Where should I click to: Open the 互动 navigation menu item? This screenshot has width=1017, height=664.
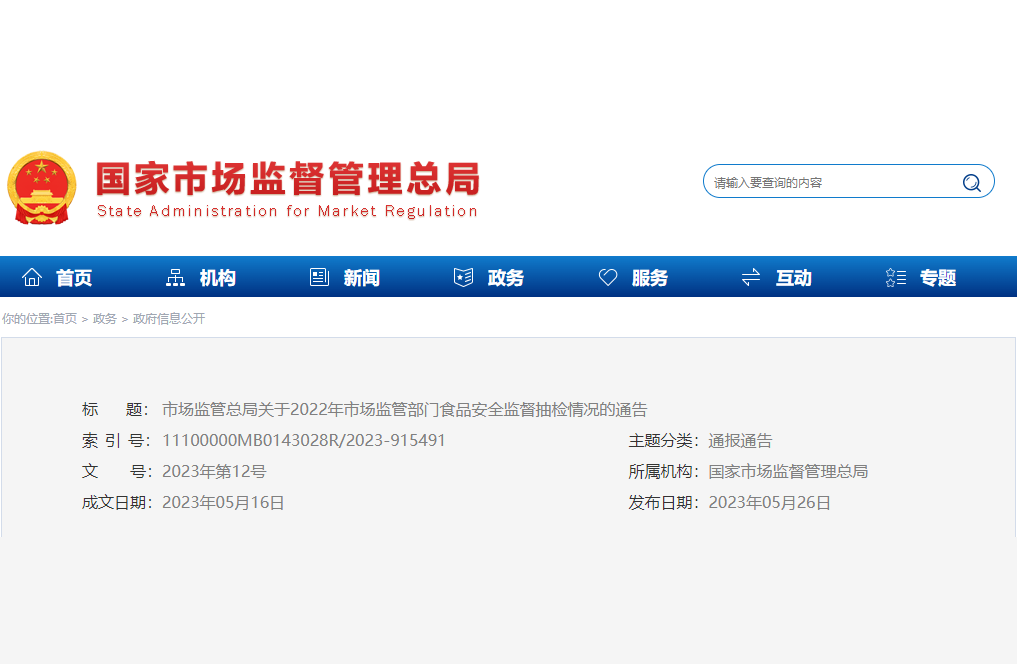coord(793,278)
